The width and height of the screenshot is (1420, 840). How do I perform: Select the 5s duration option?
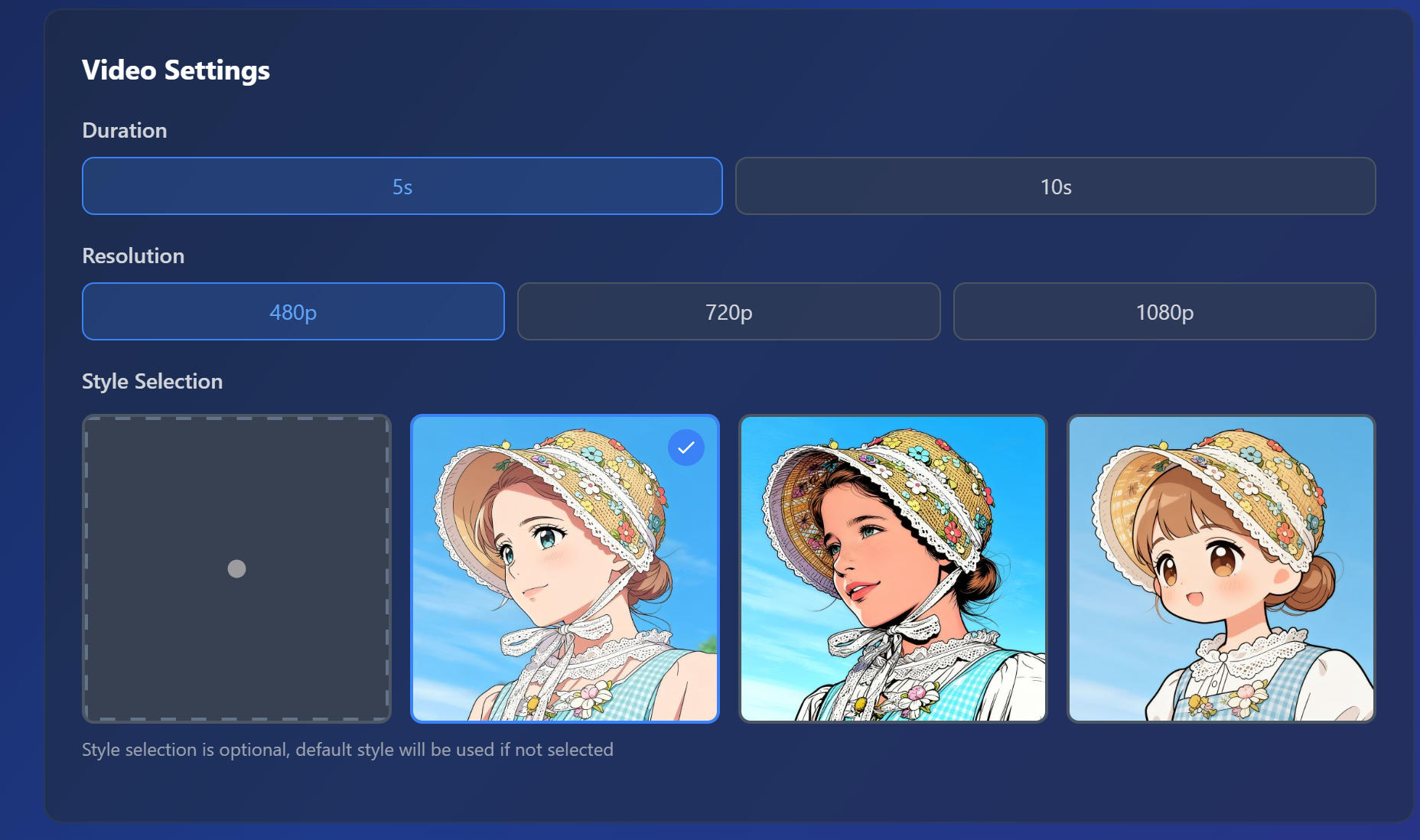402,187
